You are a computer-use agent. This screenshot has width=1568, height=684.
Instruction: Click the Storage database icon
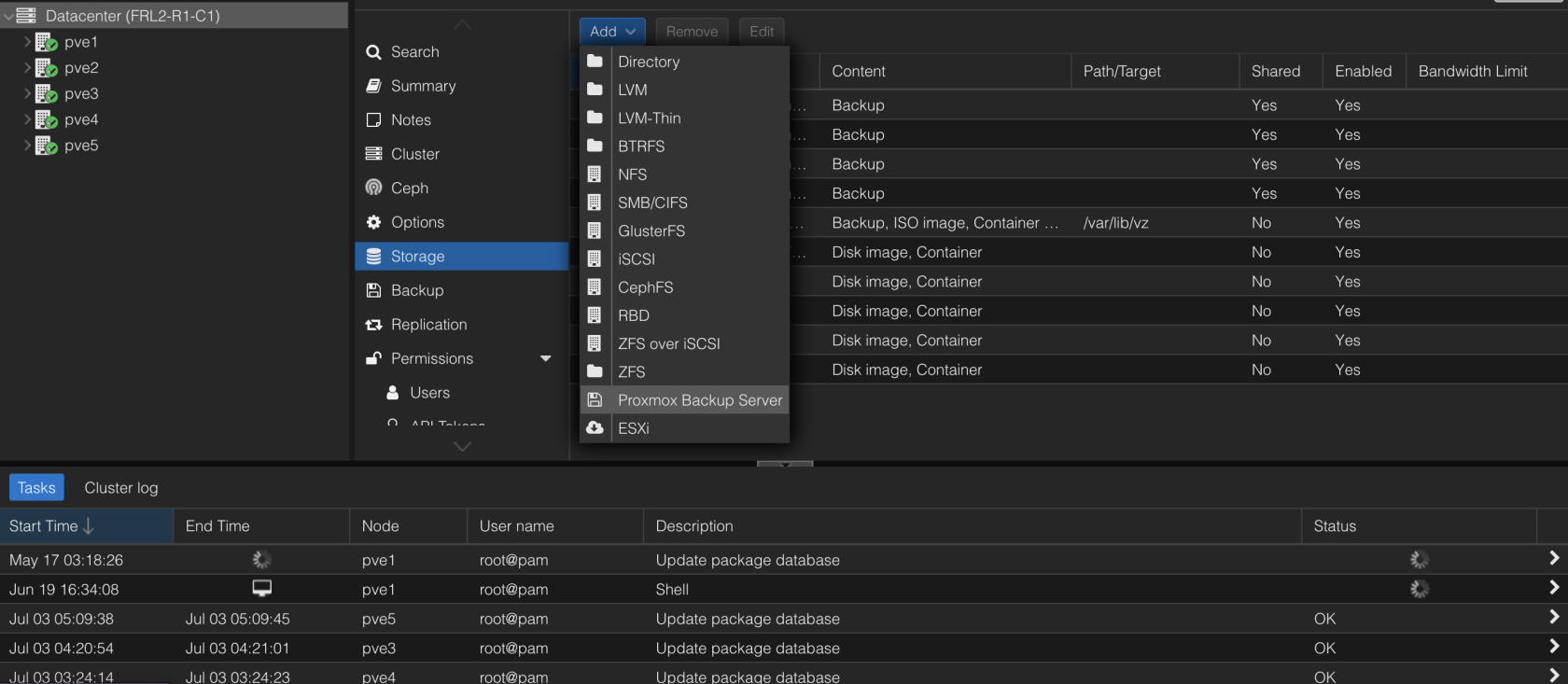373,257
